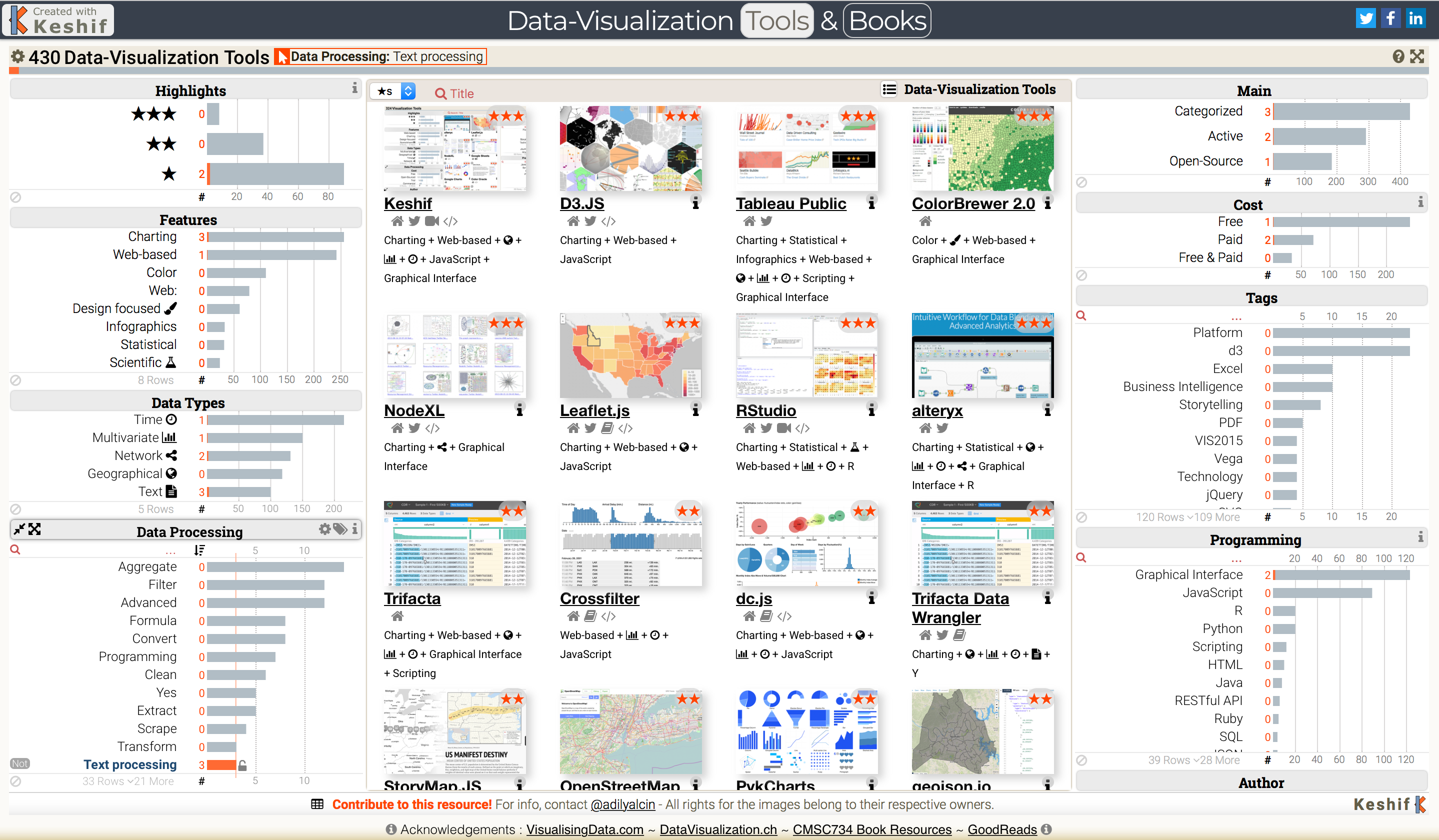Click the Highlights panel info icon

(x=354, y=87)
